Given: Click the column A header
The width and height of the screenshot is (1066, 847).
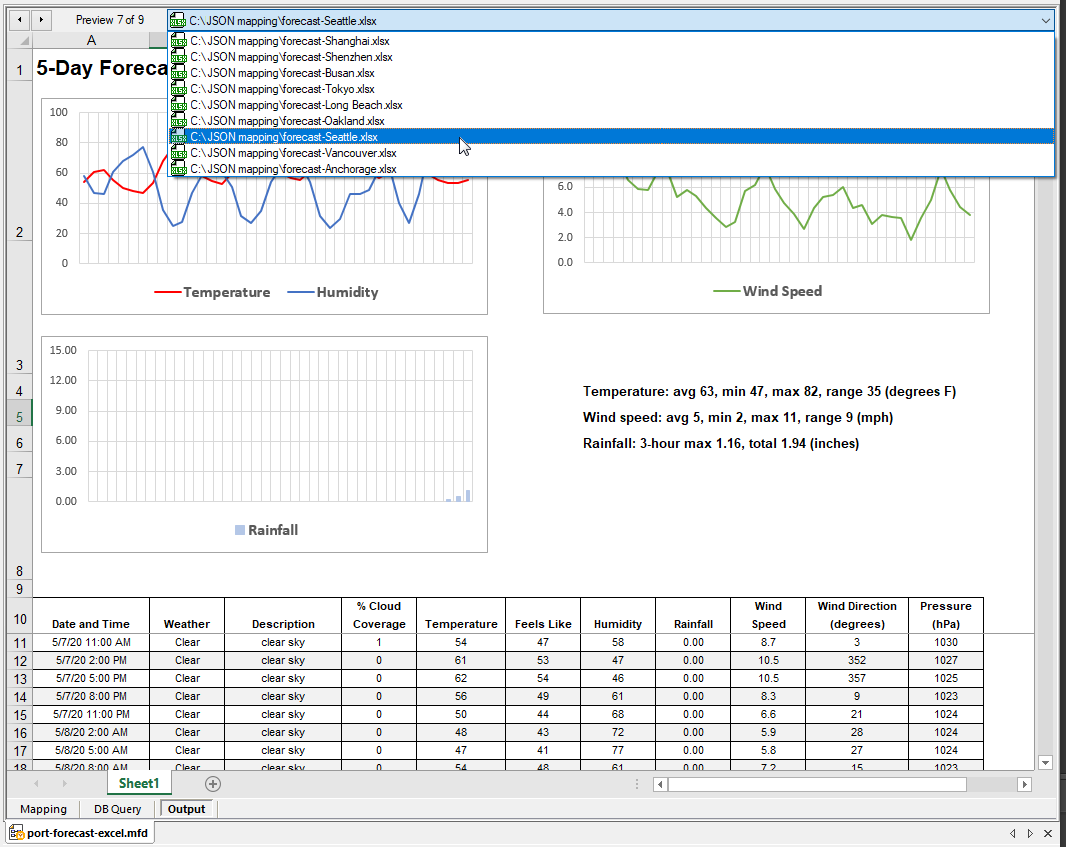Looking at the screenshot, I should tap(91, 40).
